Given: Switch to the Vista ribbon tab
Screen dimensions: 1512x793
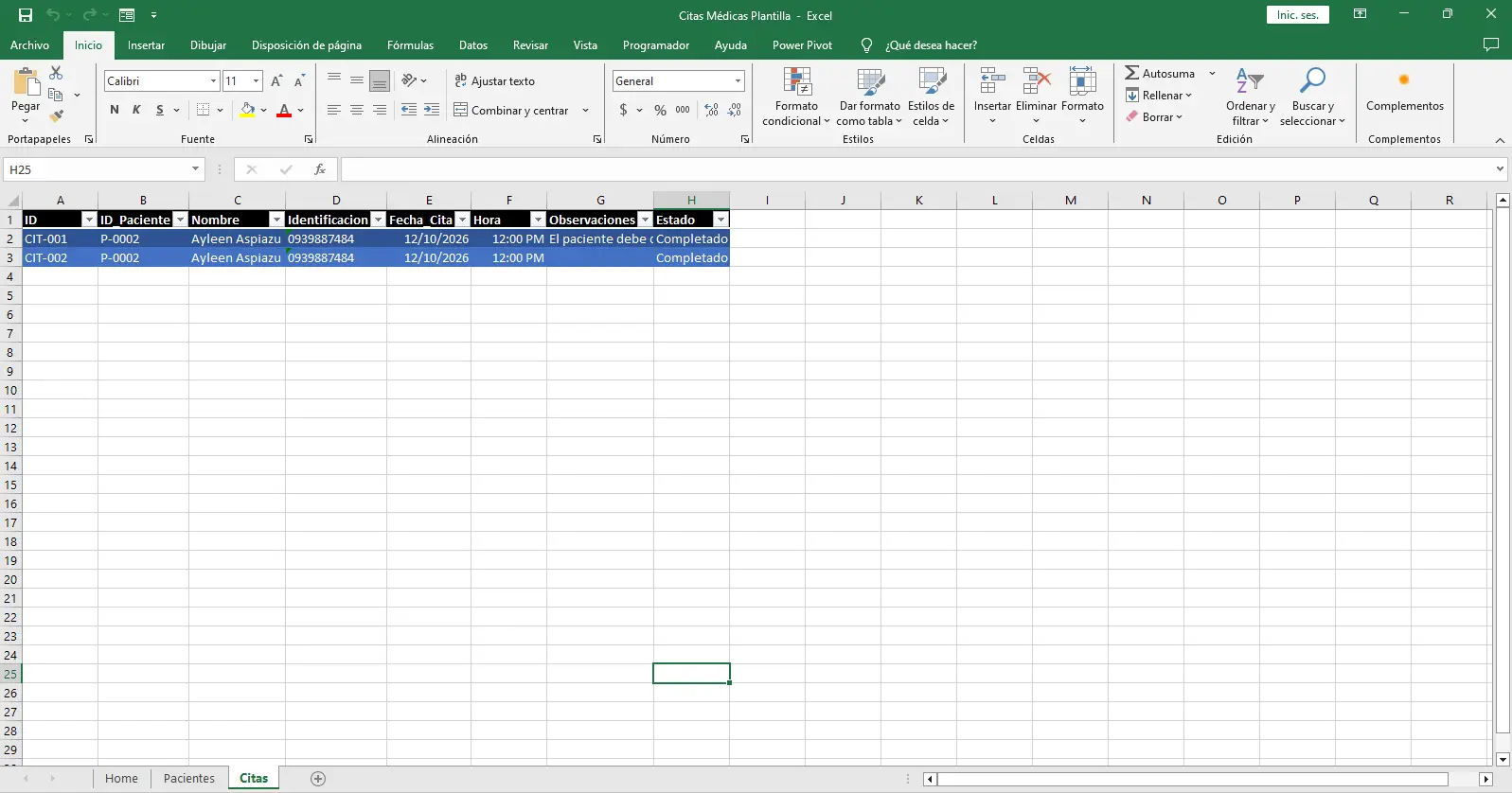Looking at the screenshot, I should click(585, 45).
